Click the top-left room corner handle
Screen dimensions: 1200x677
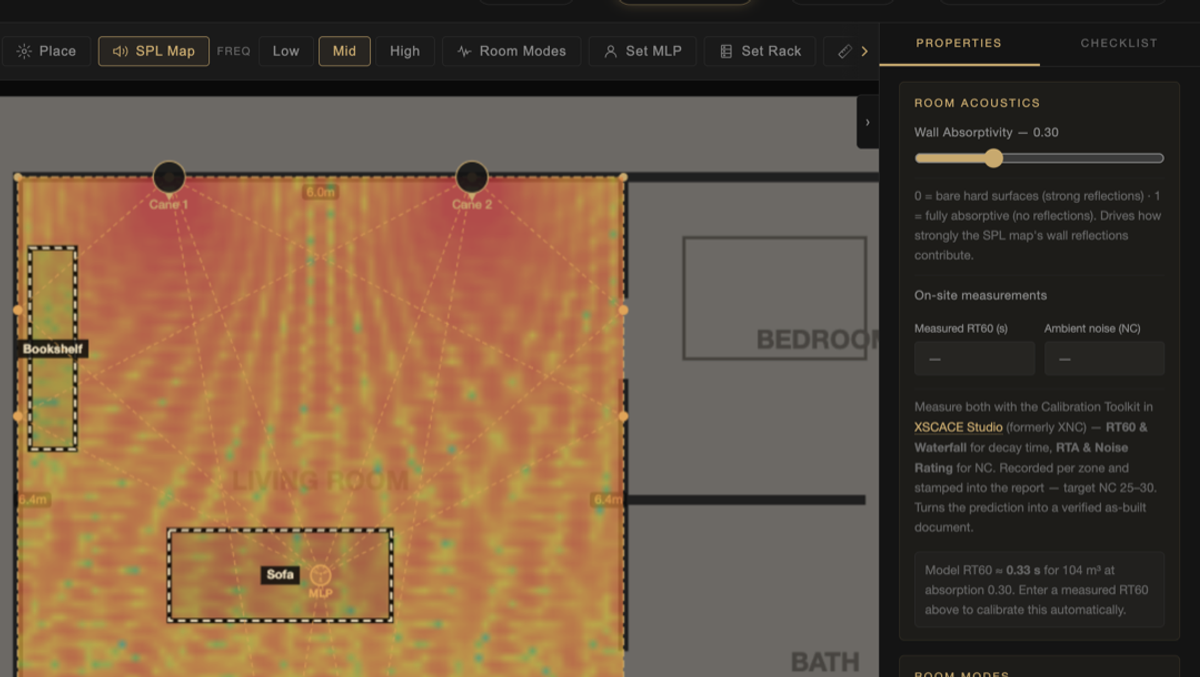18,178
